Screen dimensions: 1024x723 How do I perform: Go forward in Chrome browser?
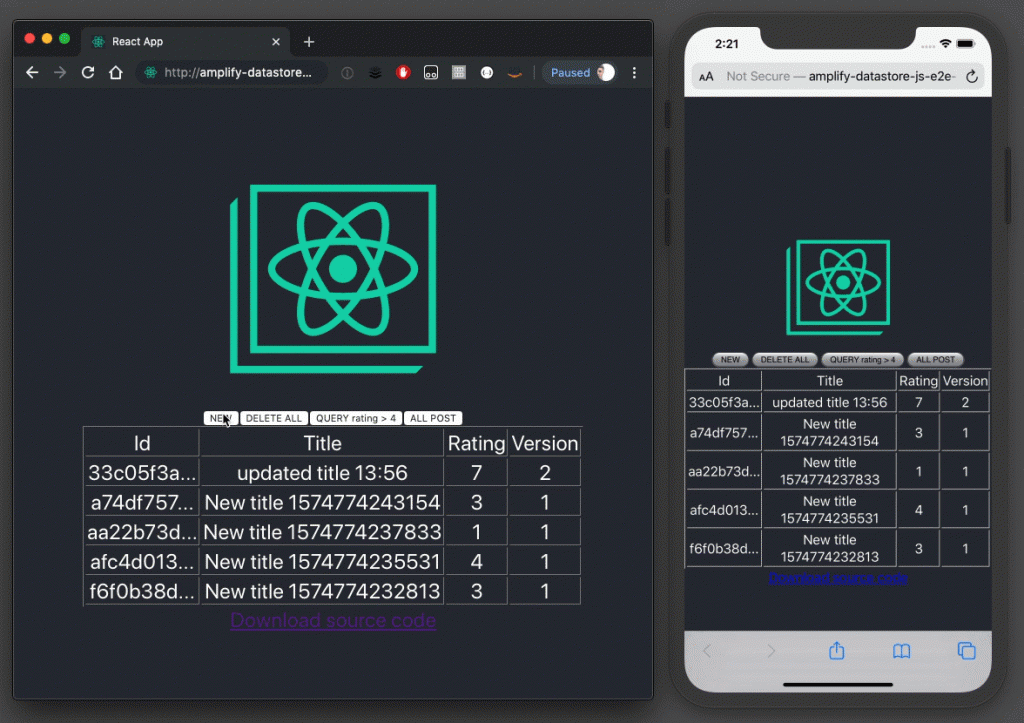coord(59,72)
